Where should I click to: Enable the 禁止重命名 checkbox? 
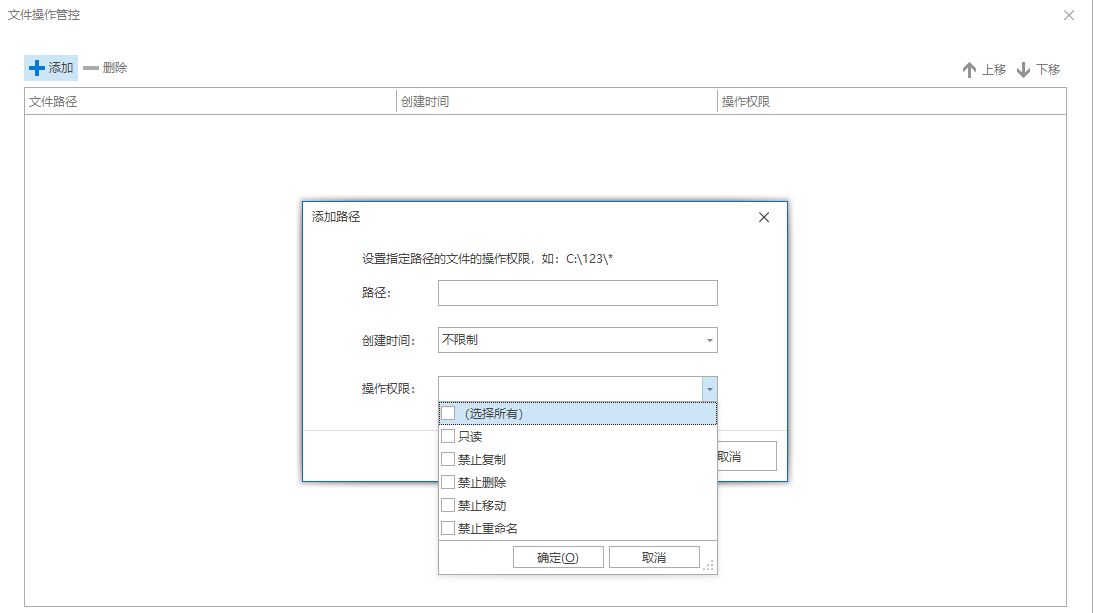(x=448, y=529)
